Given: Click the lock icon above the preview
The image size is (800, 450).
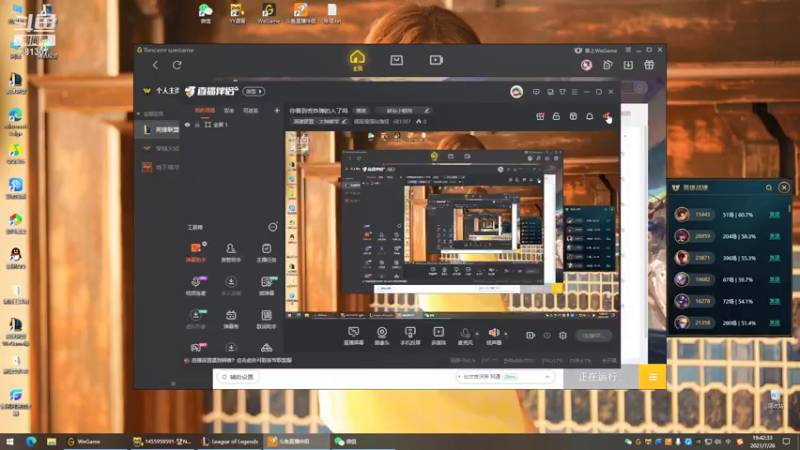Looking at the screenshot, I should 556,117.
